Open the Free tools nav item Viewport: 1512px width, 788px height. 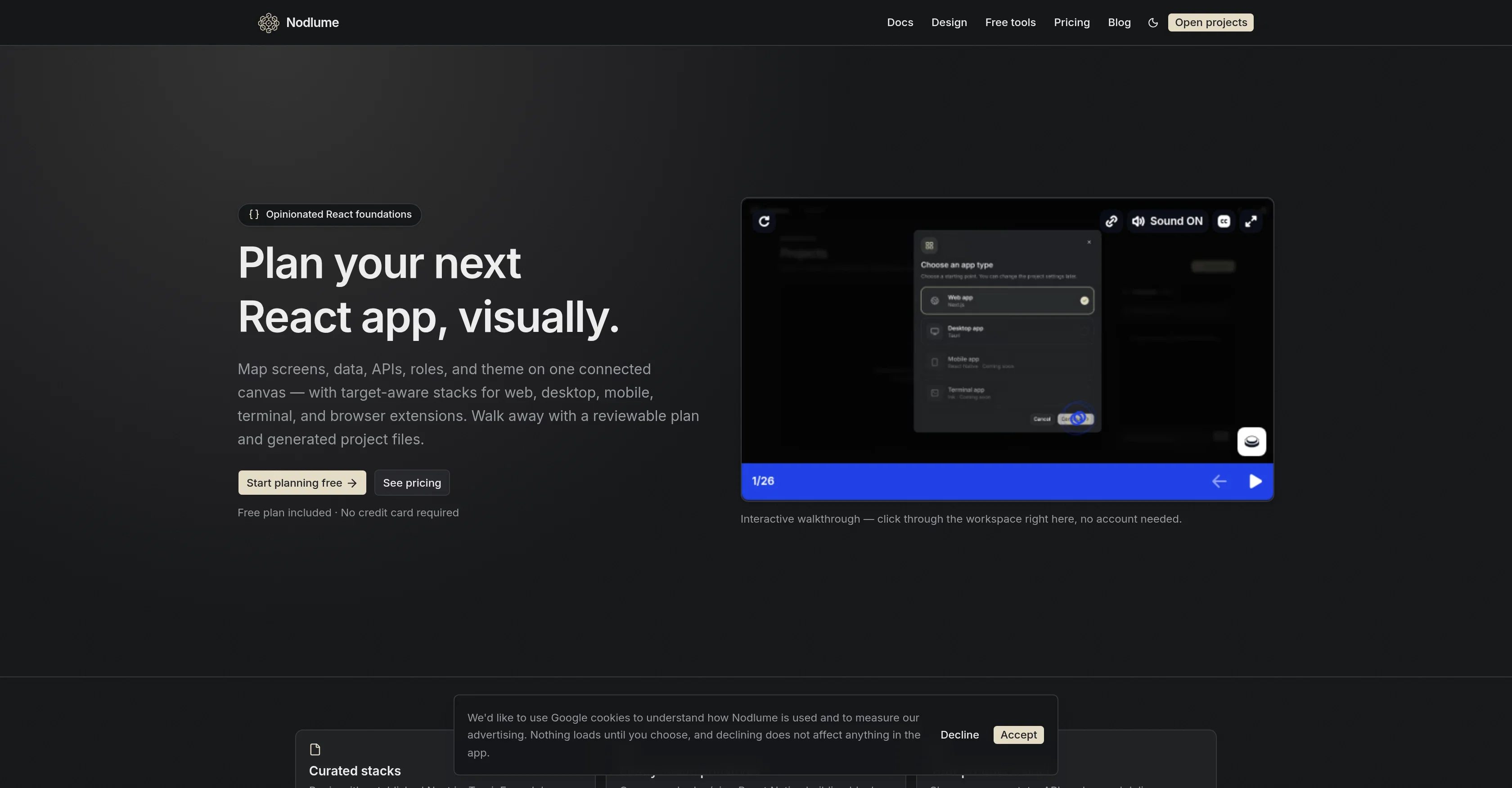coord(1010,22)
